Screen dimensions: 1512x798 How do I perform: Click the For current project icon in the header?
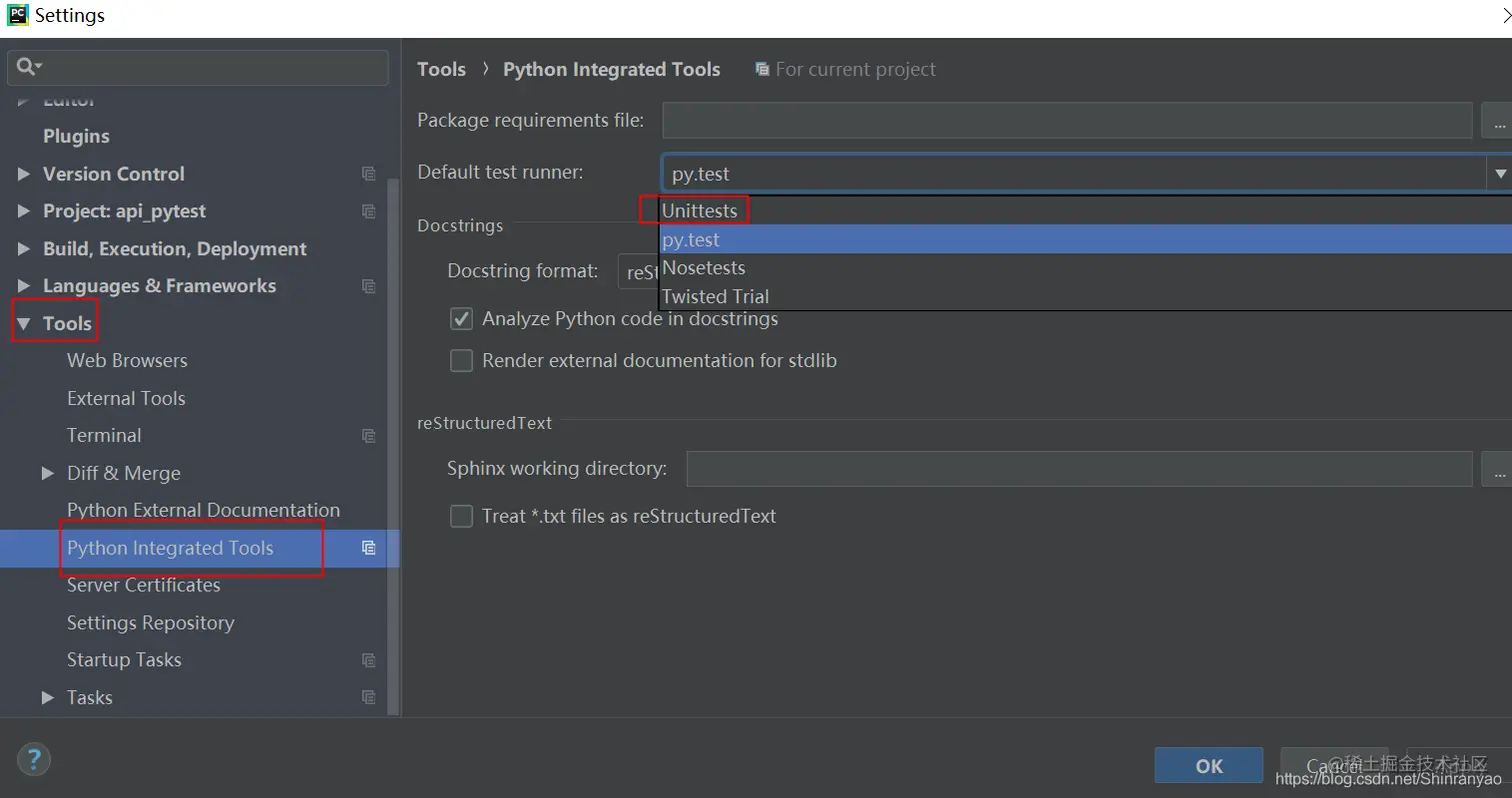(x=762, y=69)
